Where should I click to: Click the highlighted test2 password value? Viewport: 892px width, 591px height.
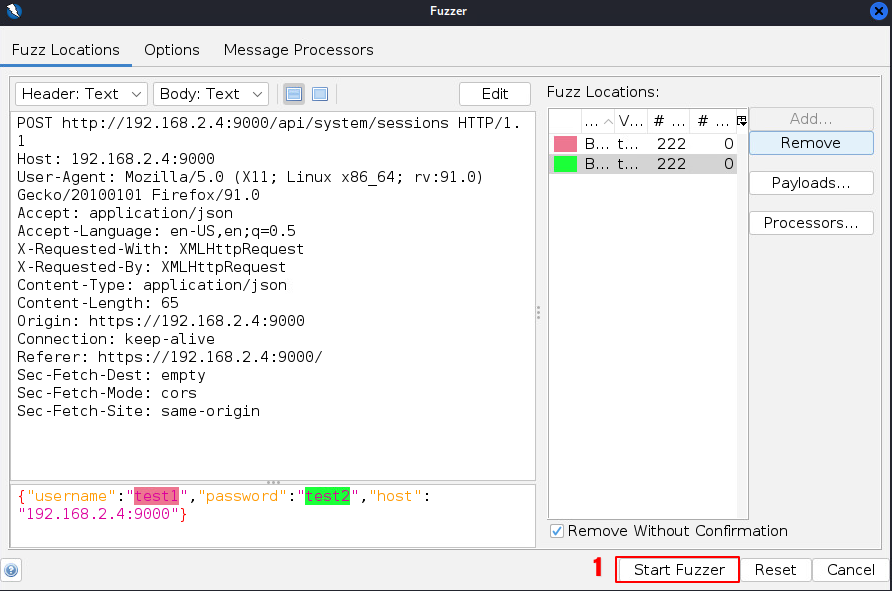(327, 496)
